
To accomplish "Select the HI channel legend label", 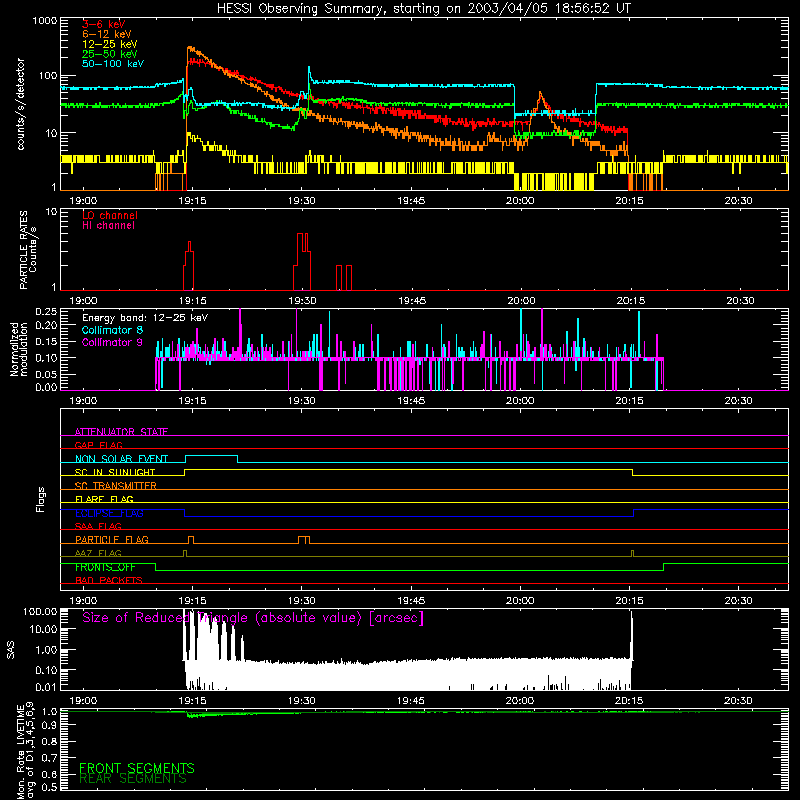I will pyautogui.click(x=108, y=226).
